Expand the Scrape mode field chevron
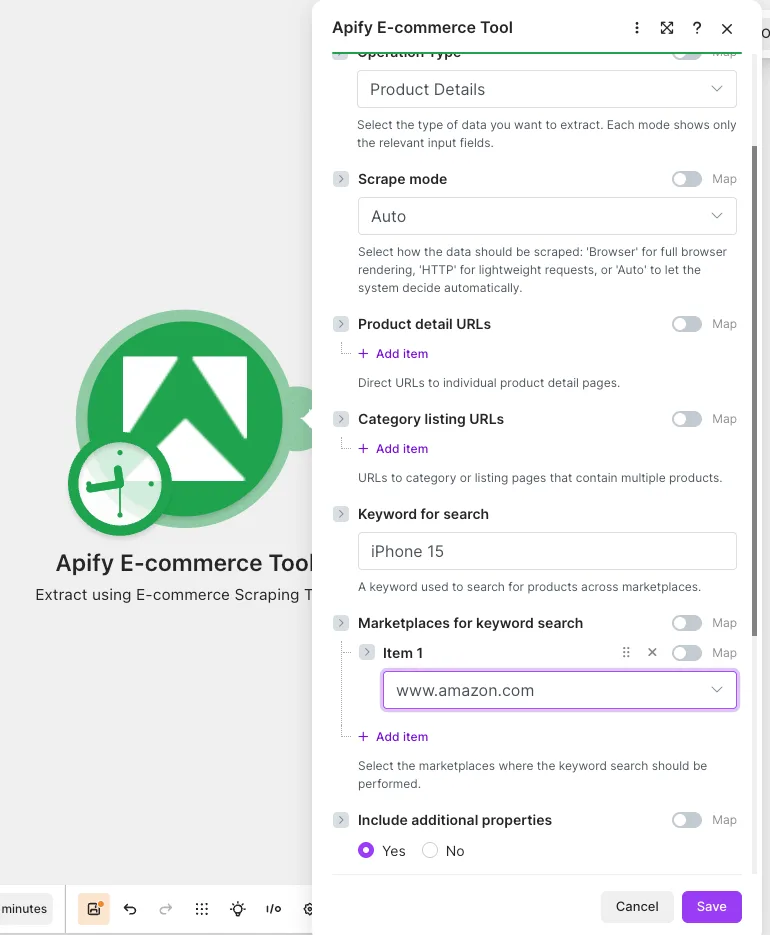 tap(341, 179)
